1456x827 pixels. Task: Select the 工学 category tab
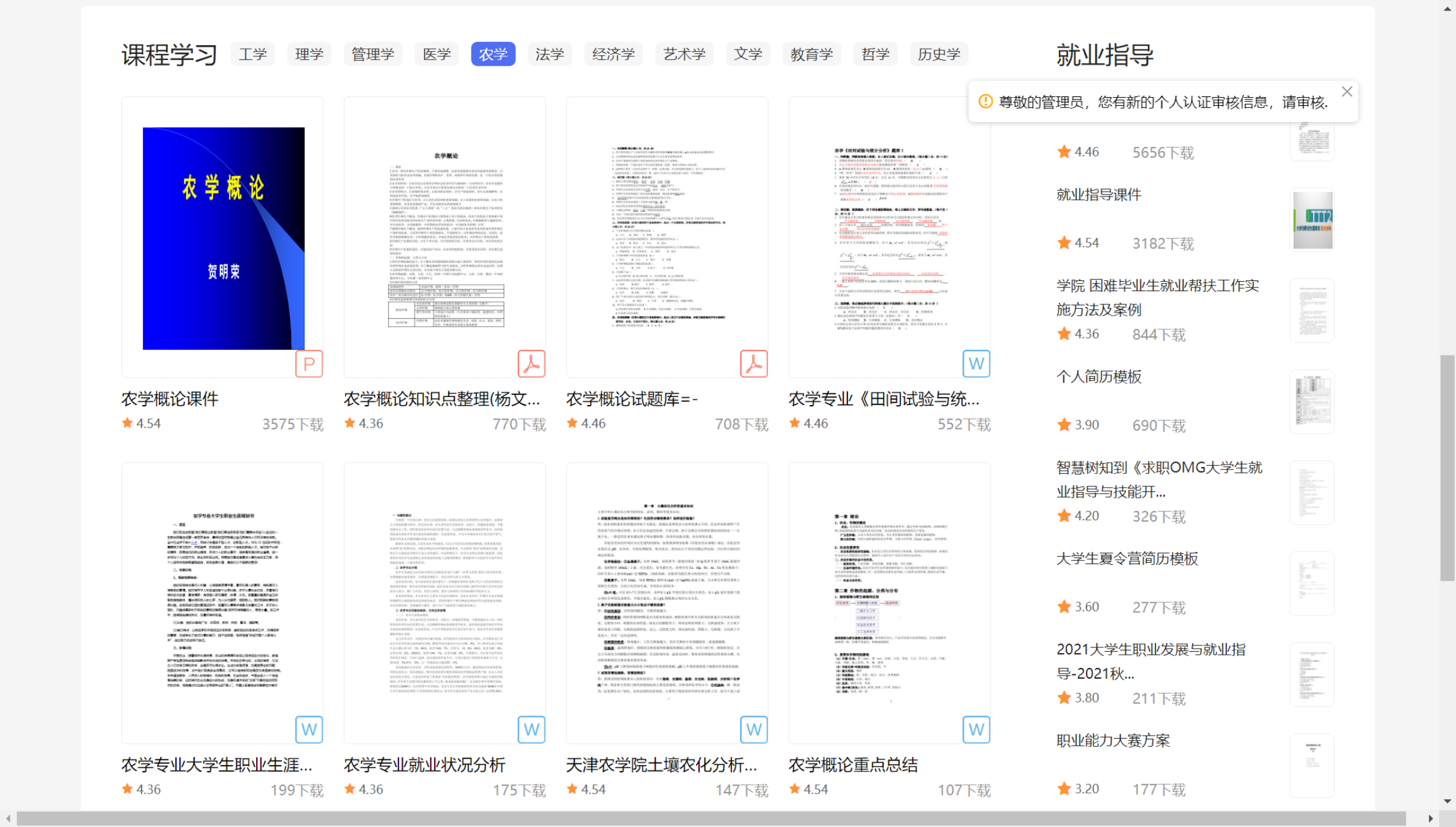(252, 54)
